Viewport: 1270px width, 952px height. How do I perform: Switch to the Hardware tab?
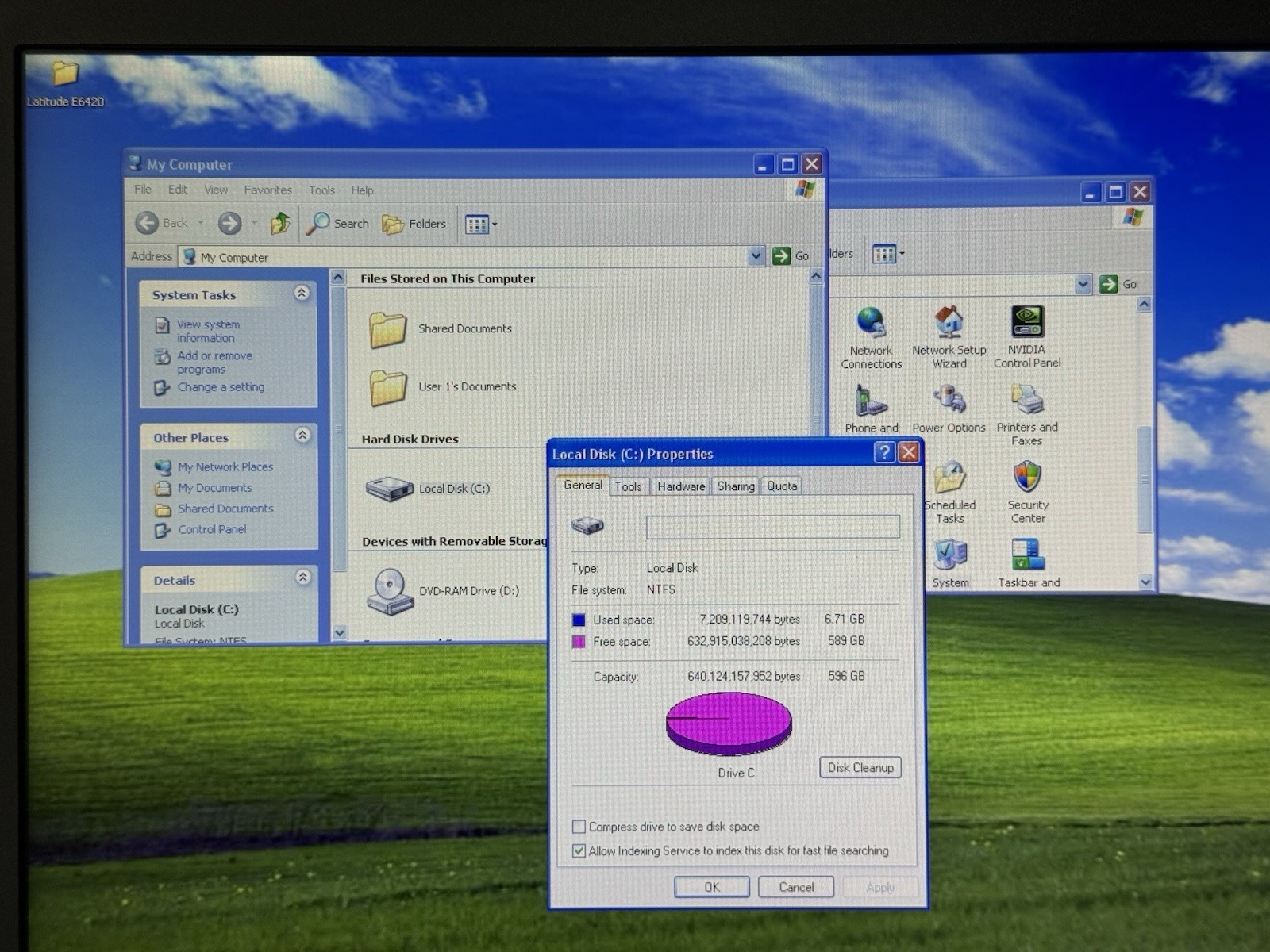(x=681, y=486)
